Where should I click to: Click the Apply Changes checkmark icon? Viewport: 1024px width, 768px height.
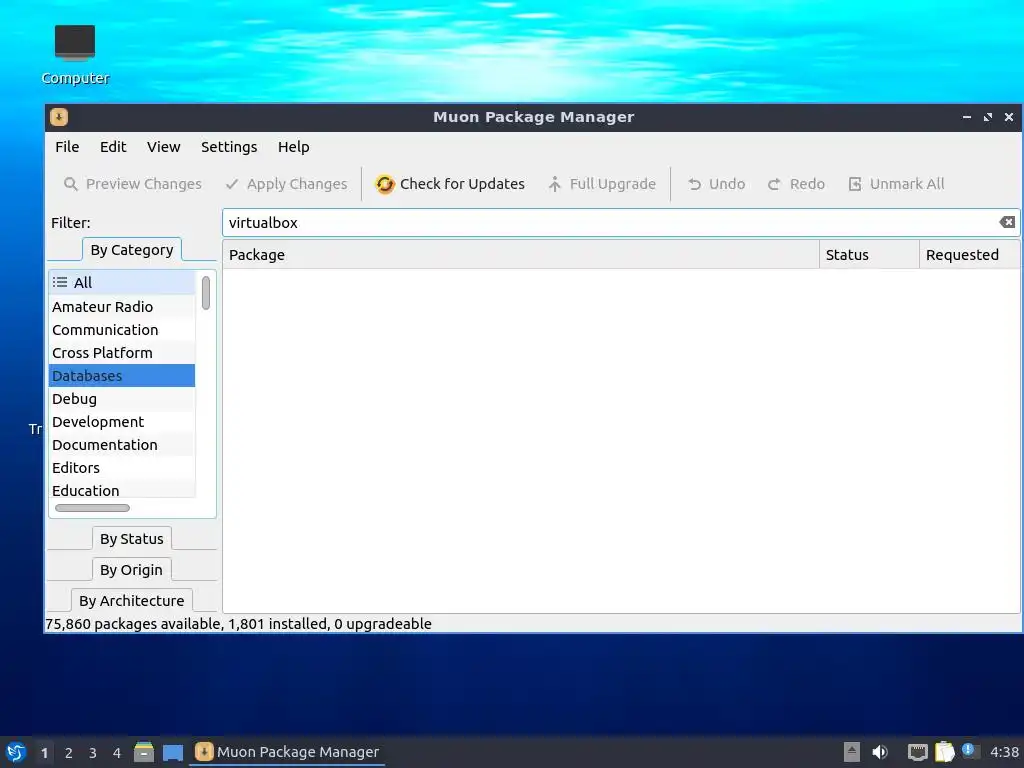coord(232,184)
